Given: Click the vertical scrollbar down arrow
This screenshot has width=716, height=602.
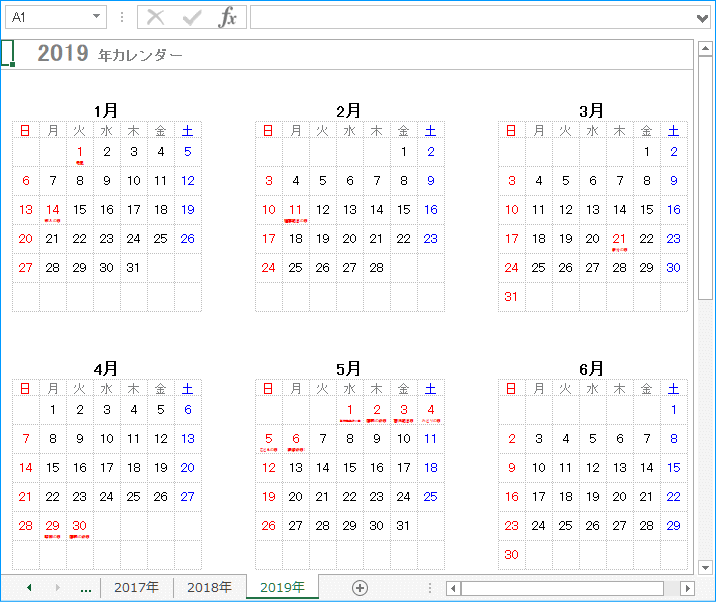Looking at the screenshot, I should coord(705,568).
